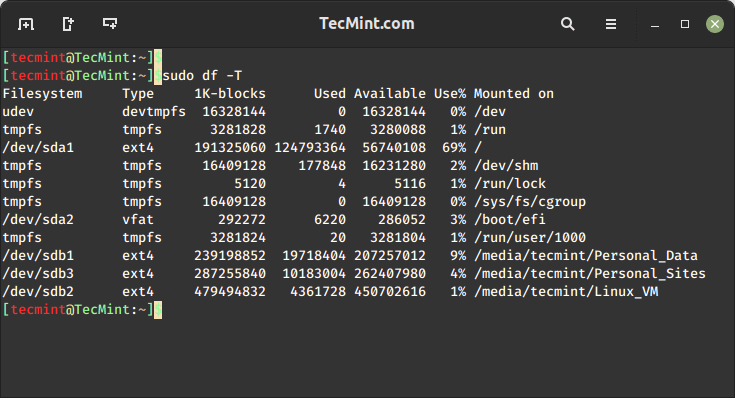The height and width of the screenshot is (398, 735).
Task: Click the '239198852' block count
Action: [230, 255]
